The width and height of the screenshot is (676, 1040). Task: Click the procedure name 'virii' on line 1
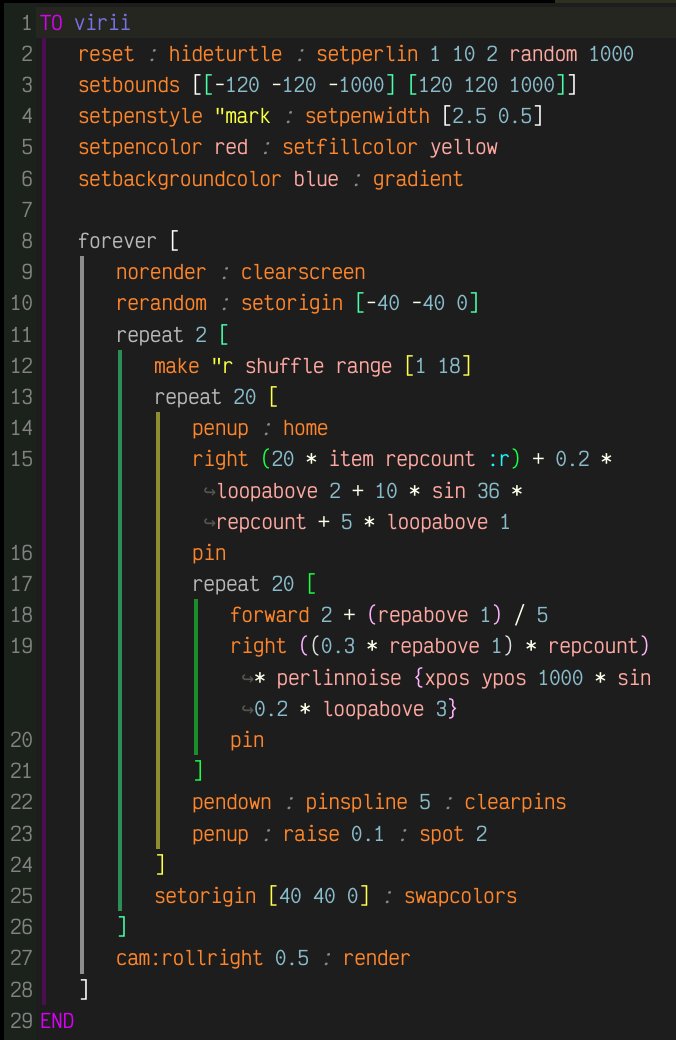pos(101,23)
